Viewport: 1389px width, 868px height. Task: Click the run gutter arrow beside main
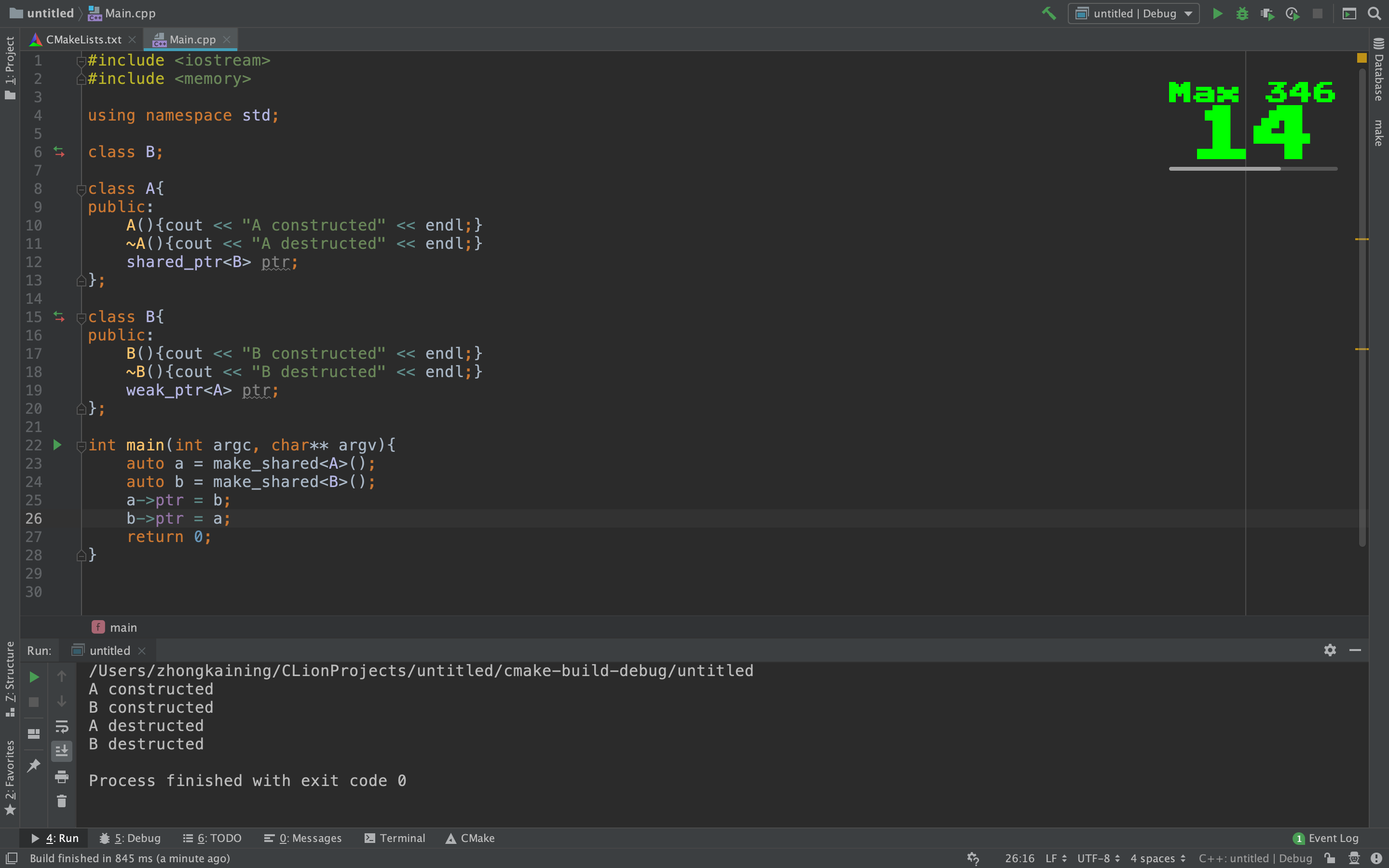point(57,445)
